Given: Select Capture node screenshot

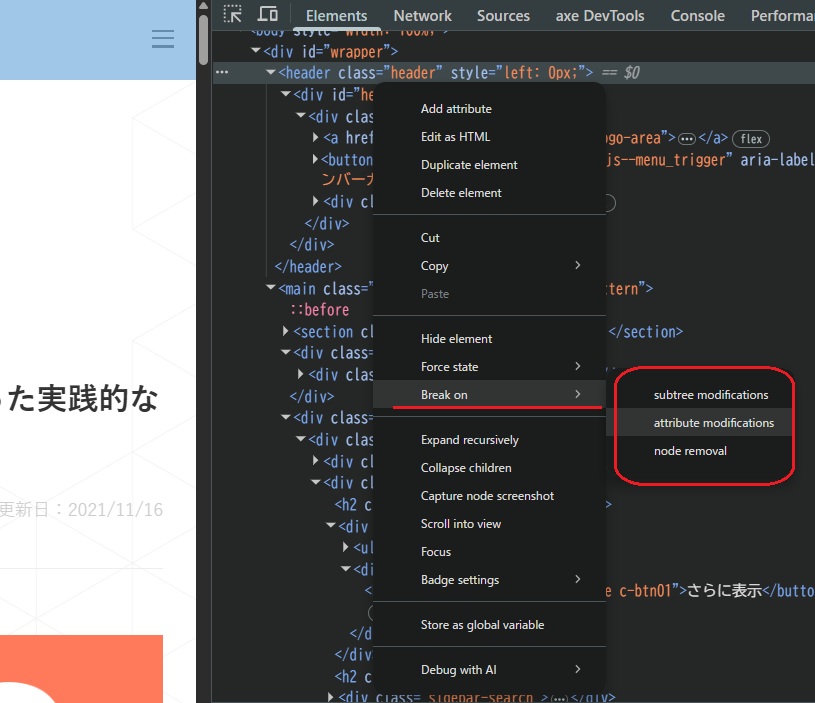Looking at the screenshot, I should pyautogui.click(x=489, y=496).
